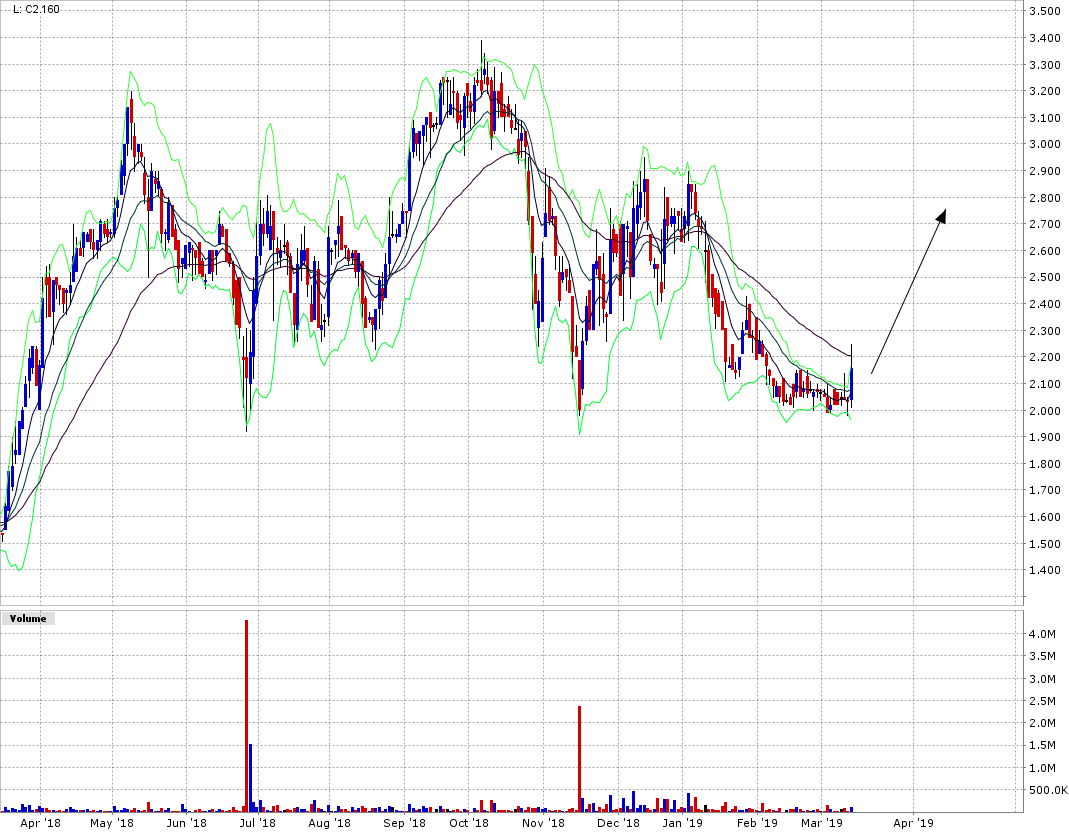
Task: Click the Nov '18 date label
Action: [543, 823]
